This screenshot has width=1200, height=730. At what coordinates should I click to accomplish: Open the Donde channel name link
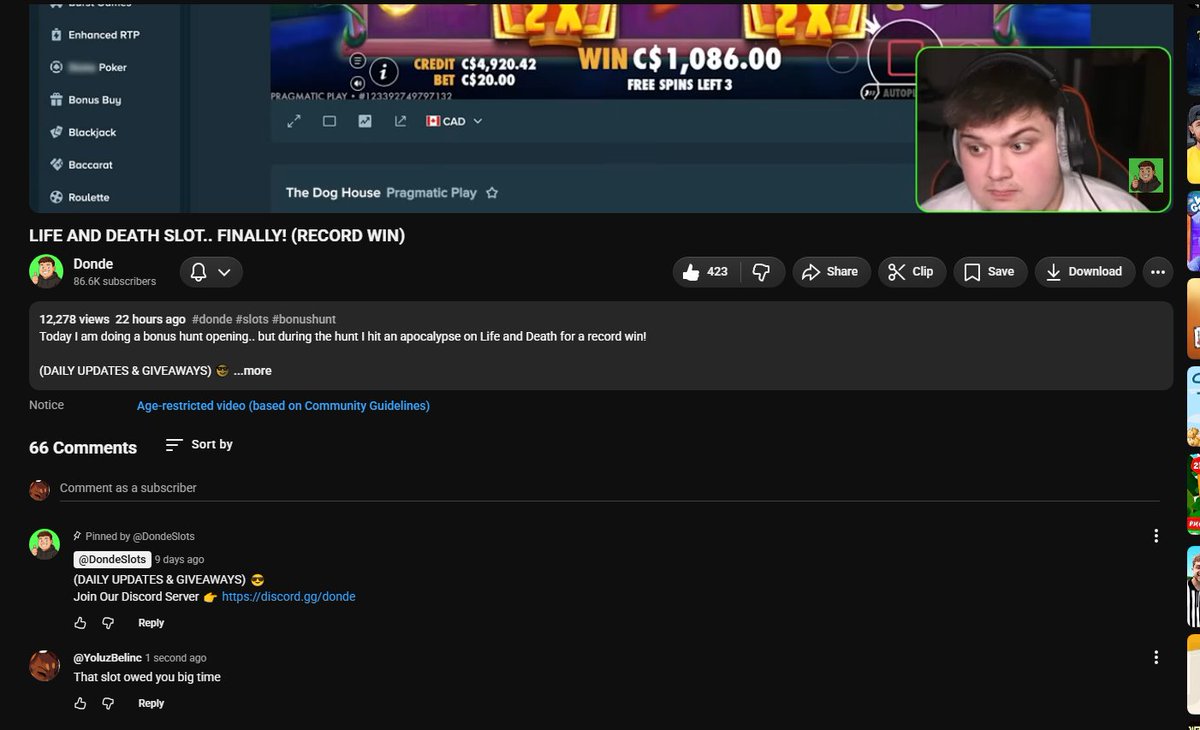point(93,264)
